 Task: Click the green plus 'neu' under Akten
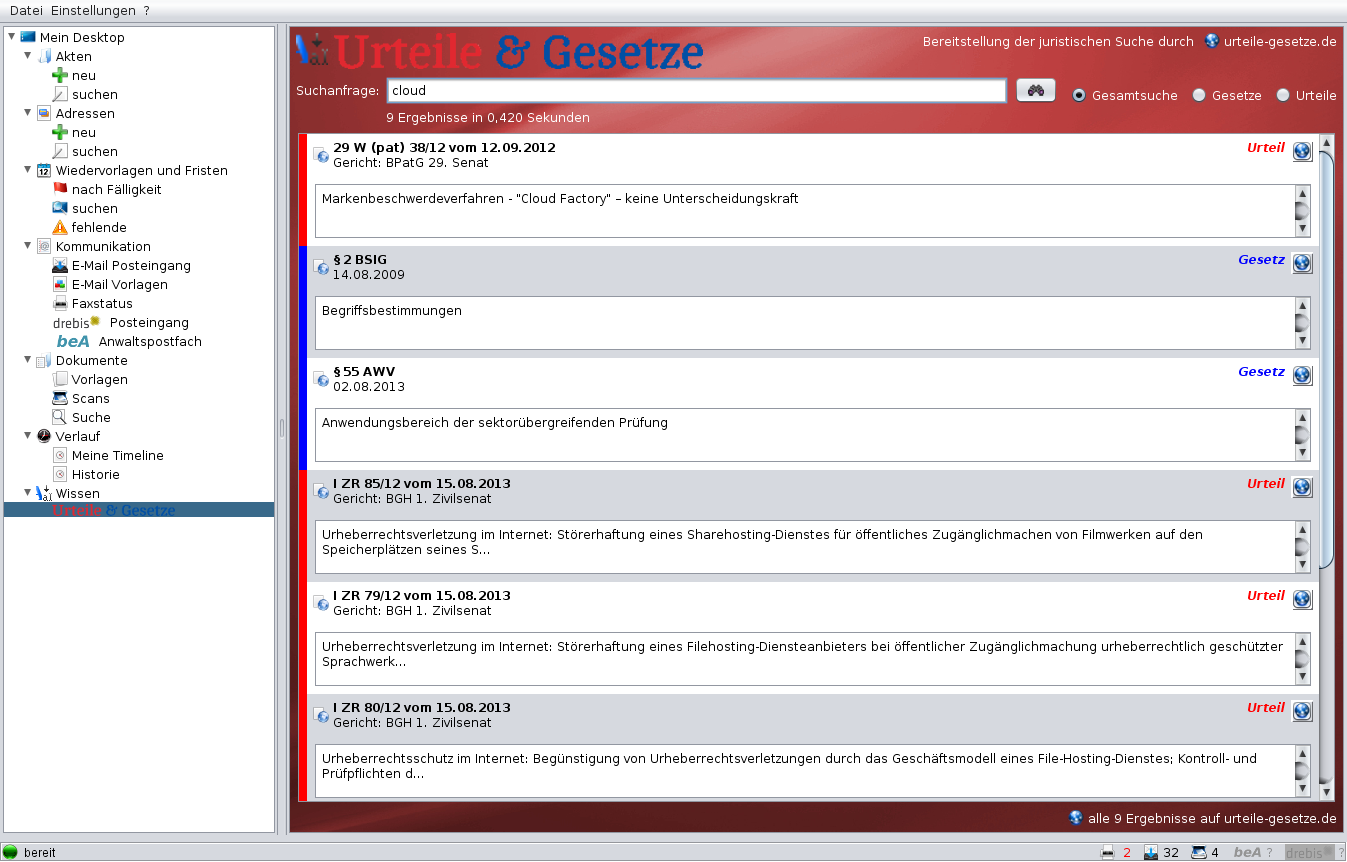point(60,75)
